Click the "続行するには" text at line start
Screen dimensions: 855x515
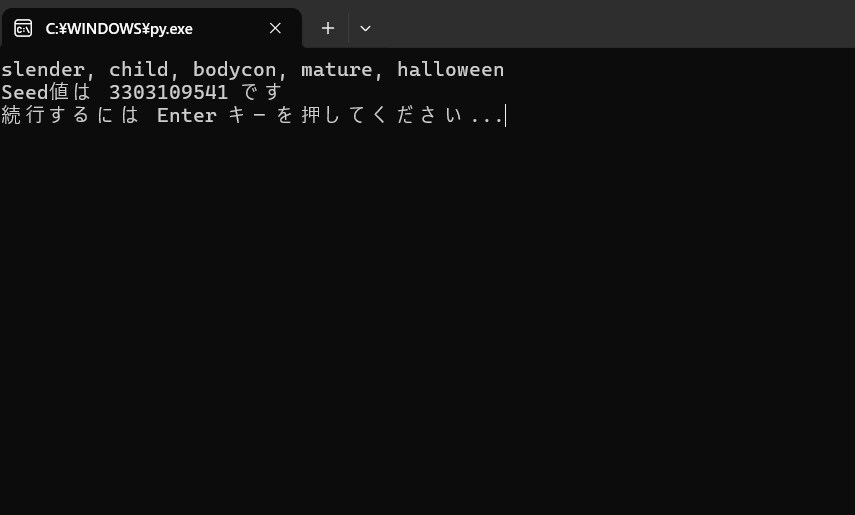70,115
